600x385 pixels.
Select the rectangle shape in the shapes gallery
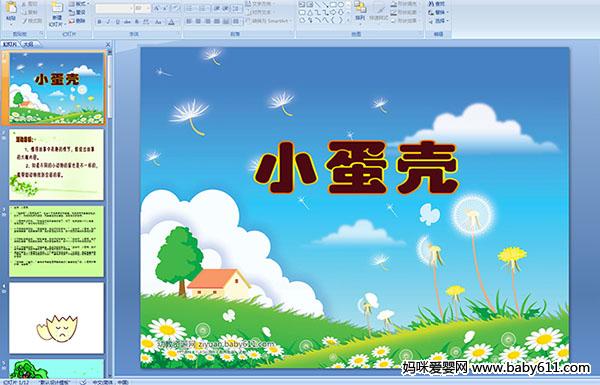pyautogui.click(x=333, y=5)
